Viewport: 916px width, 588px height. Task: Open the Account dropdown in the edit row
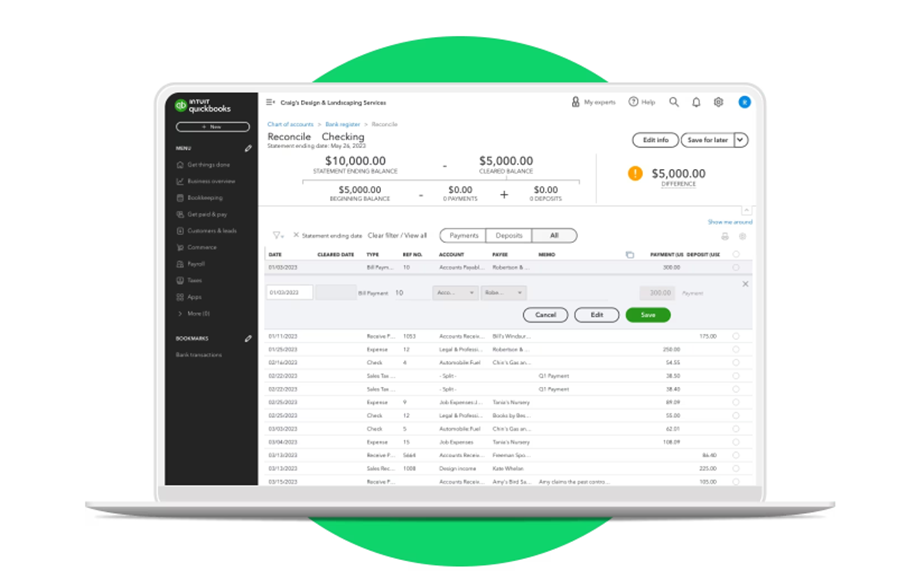(x=457, y=291)
